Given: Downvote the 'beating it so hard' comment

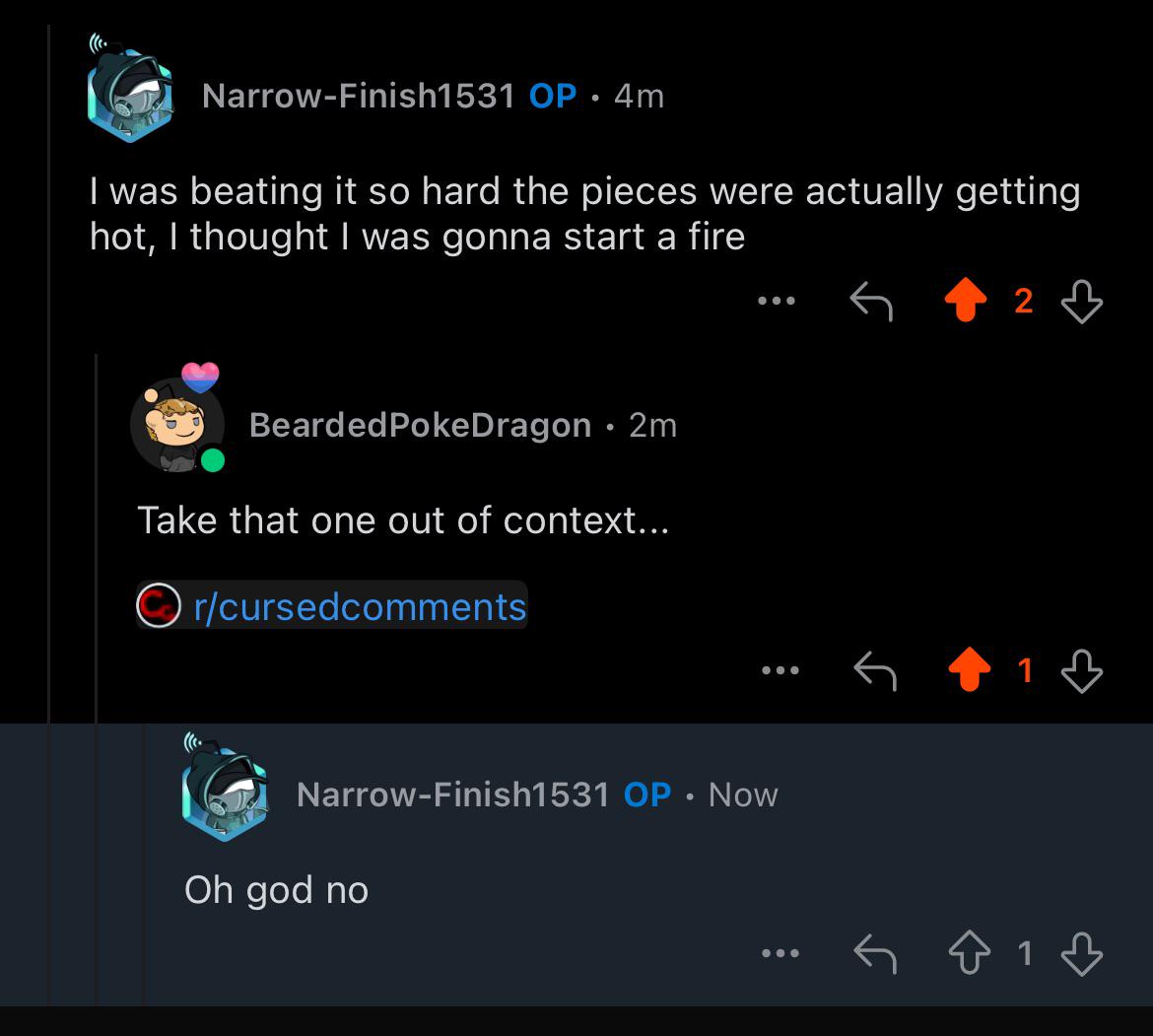Looking at the screenshot, I should (x=1081, y=302).
